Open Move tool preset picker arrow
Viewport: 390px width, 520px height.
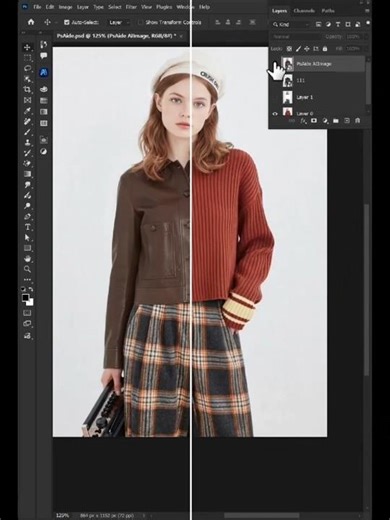56,22
